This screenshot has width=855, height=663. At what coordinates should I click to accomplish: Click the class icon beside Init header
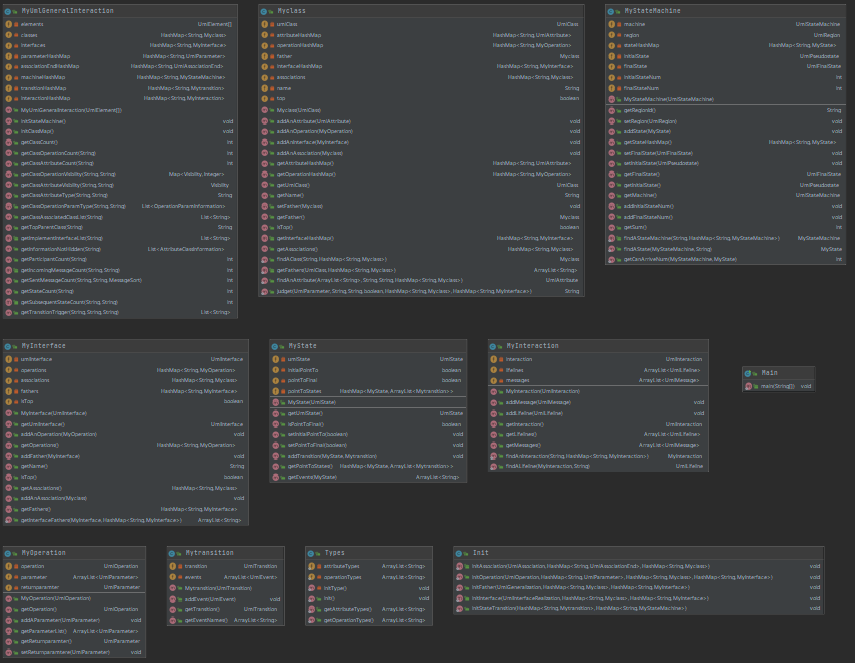click(459, 553)
